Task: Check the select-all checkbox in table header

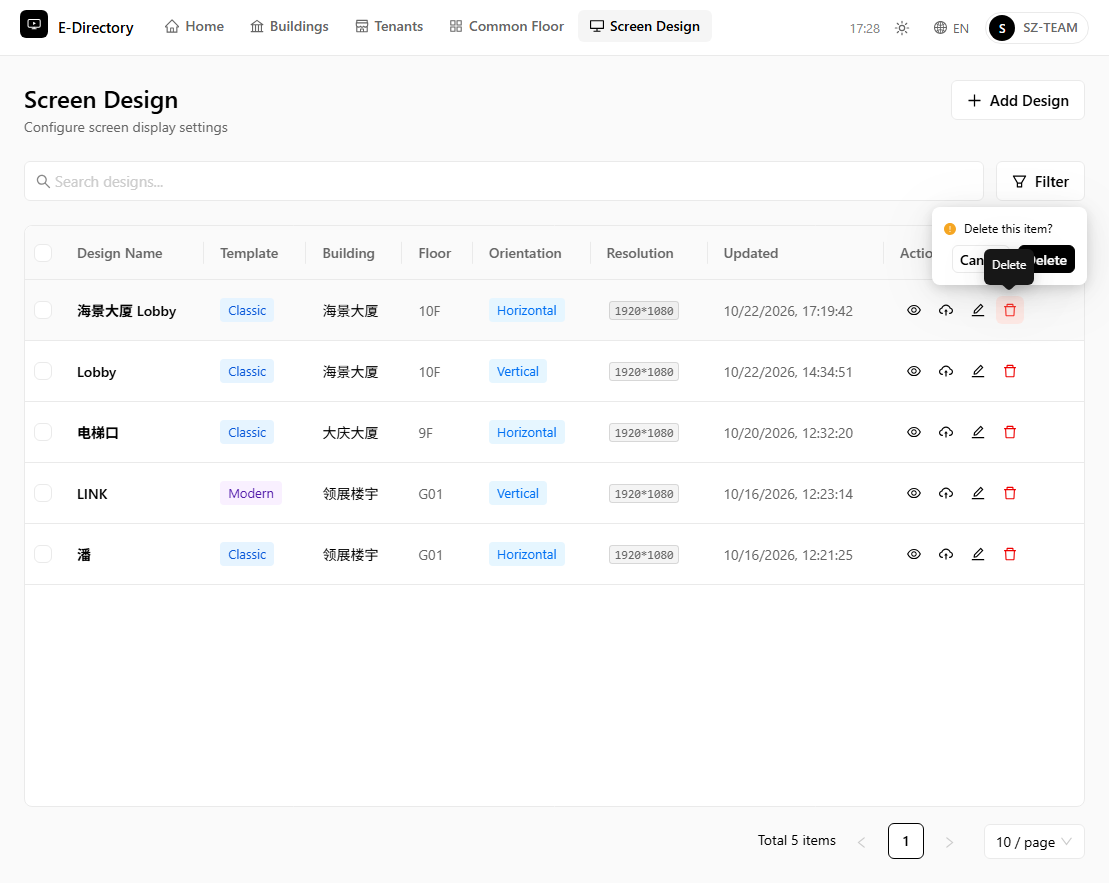Action: 43,253
